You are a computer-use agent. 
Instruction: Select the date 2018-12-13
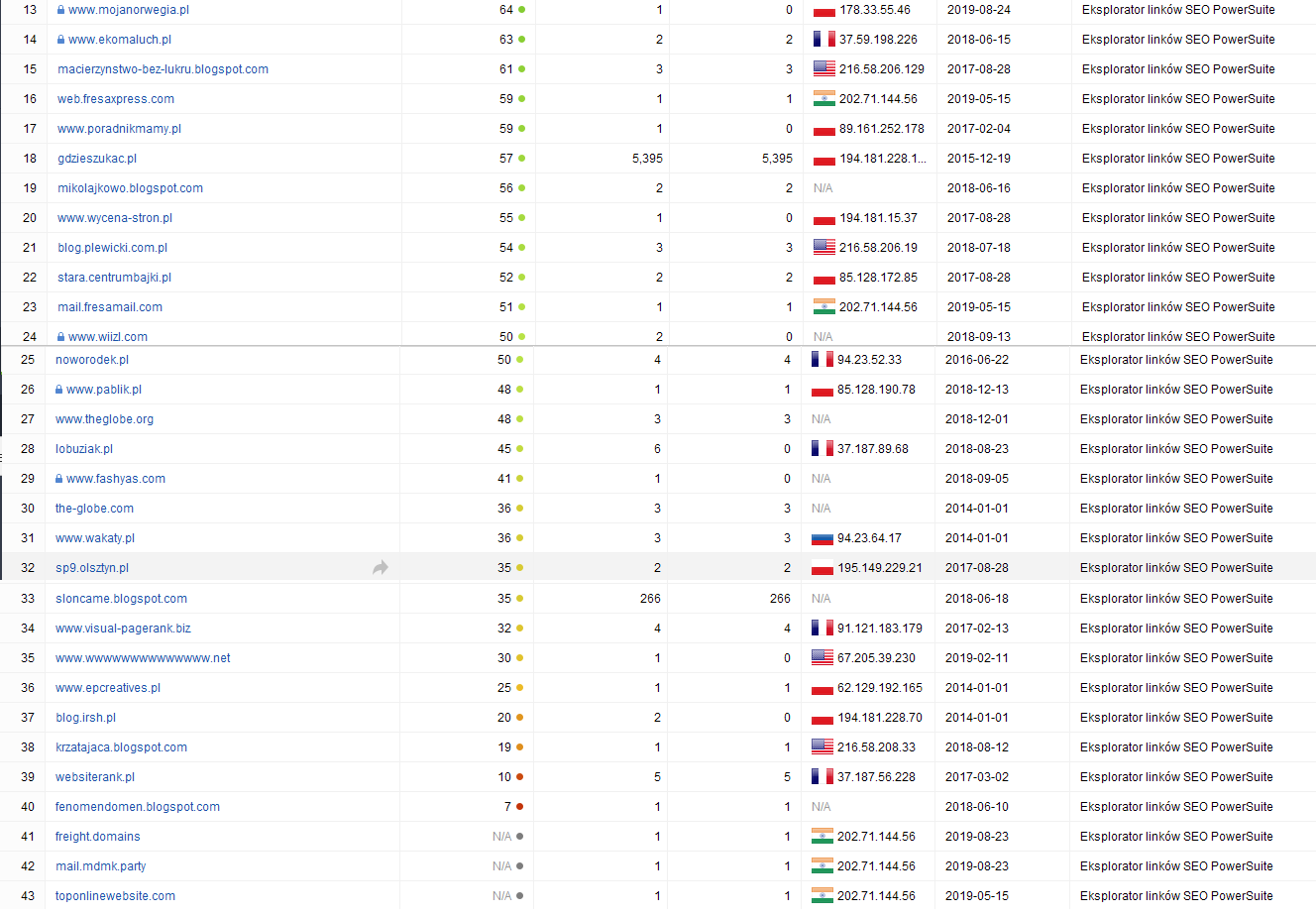click(x=977, y=390)
